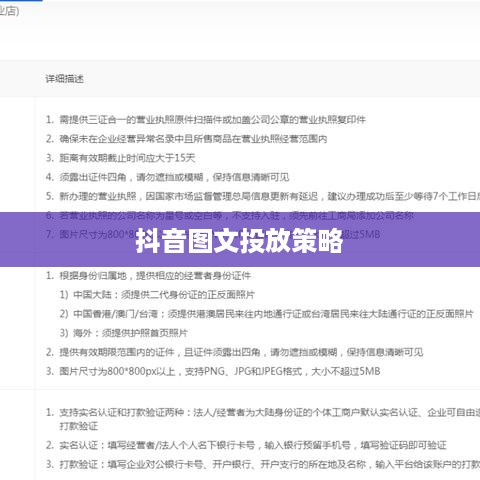Select the line starting 实名认证：填写经营者/法人

pyautogui.click(x=246, y=445)
